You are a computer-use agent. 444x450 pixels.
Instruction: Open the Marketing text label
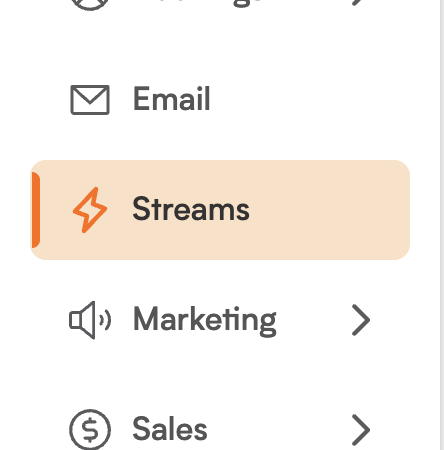(x=205, y=321)
